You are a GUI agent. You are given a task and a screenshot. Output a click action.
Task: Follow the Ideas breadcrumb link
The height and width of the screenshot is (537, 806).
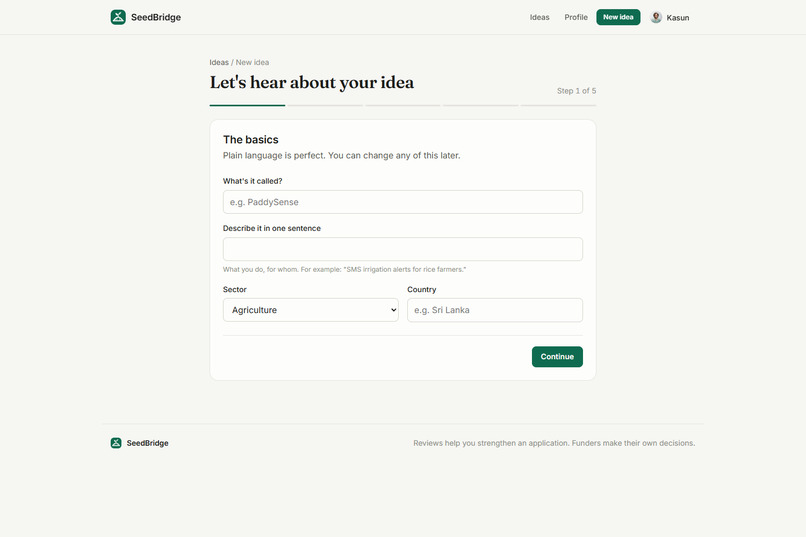coord(219,62)
